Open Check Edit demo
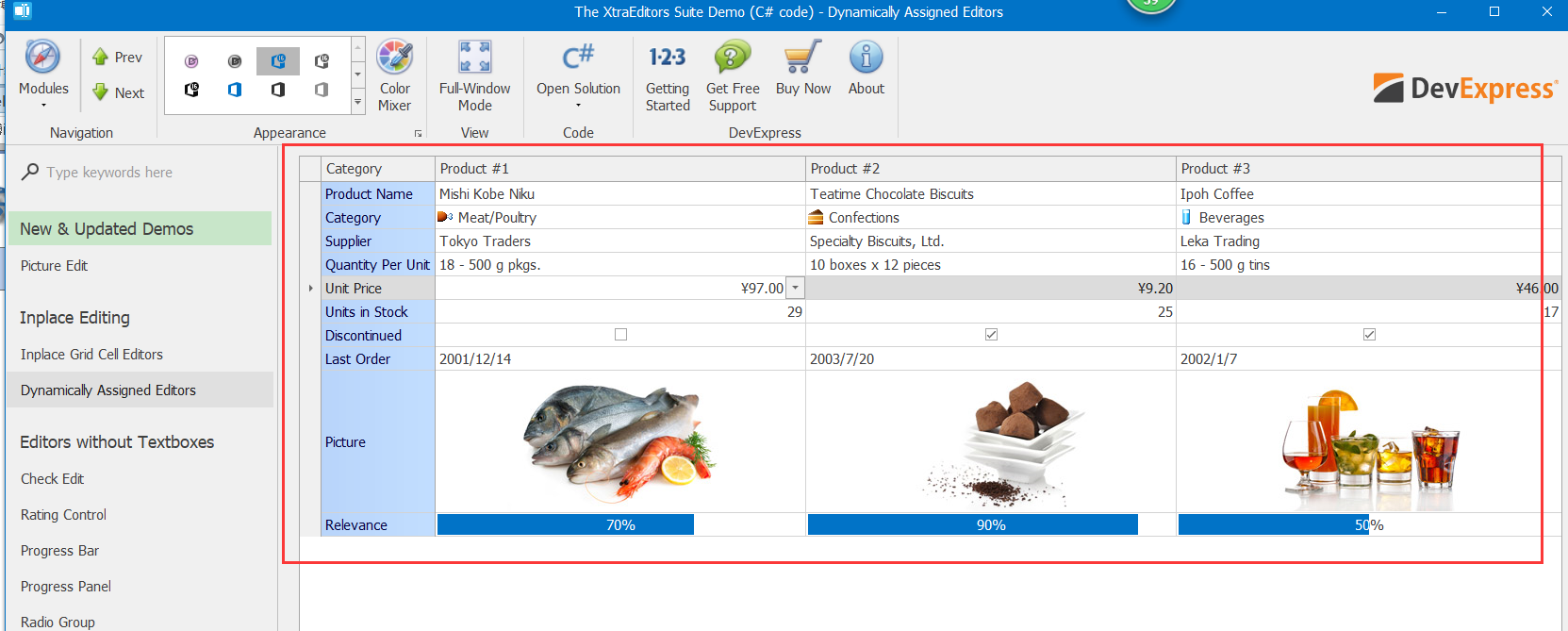 point(52,479)
